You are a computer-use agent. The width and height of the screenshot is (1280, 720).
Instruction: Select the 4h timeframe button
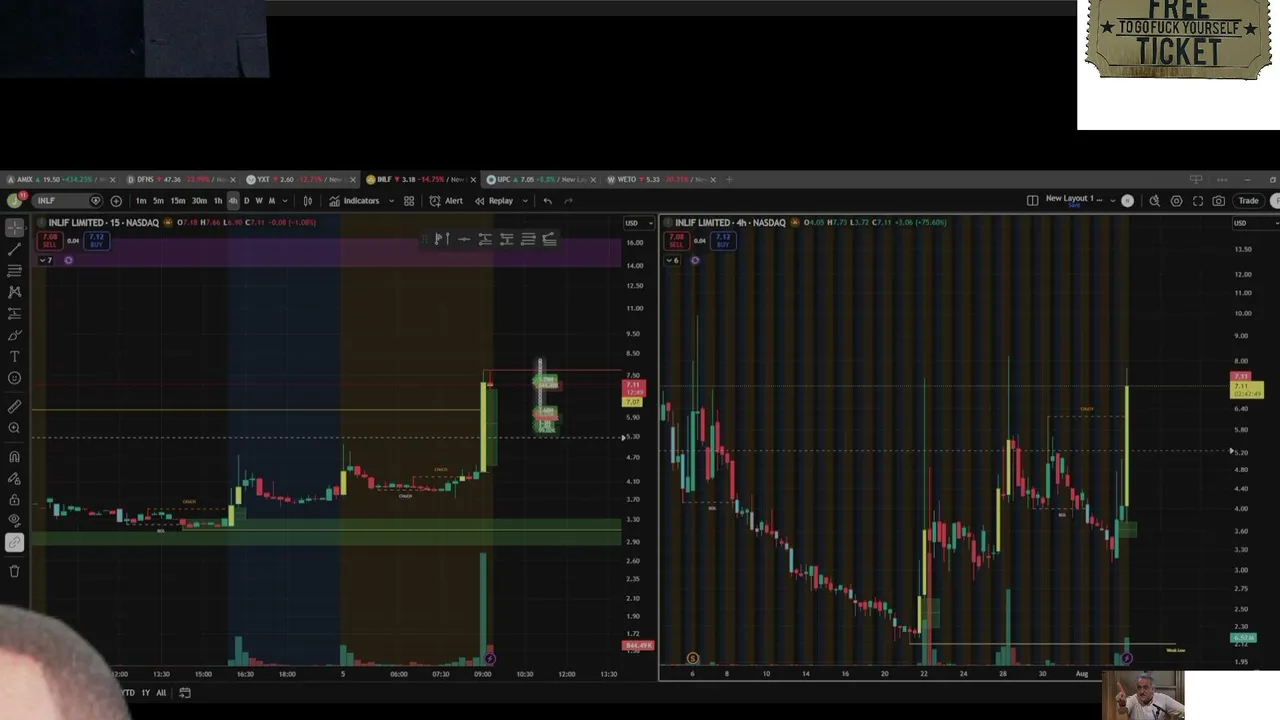click(x=233, y=201)
